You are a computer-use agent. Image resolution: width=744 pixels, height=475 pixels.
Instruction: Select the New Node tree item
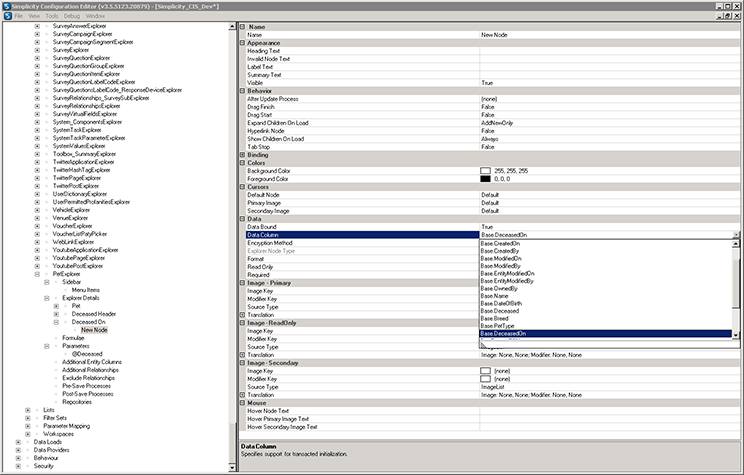pos(94,330)
